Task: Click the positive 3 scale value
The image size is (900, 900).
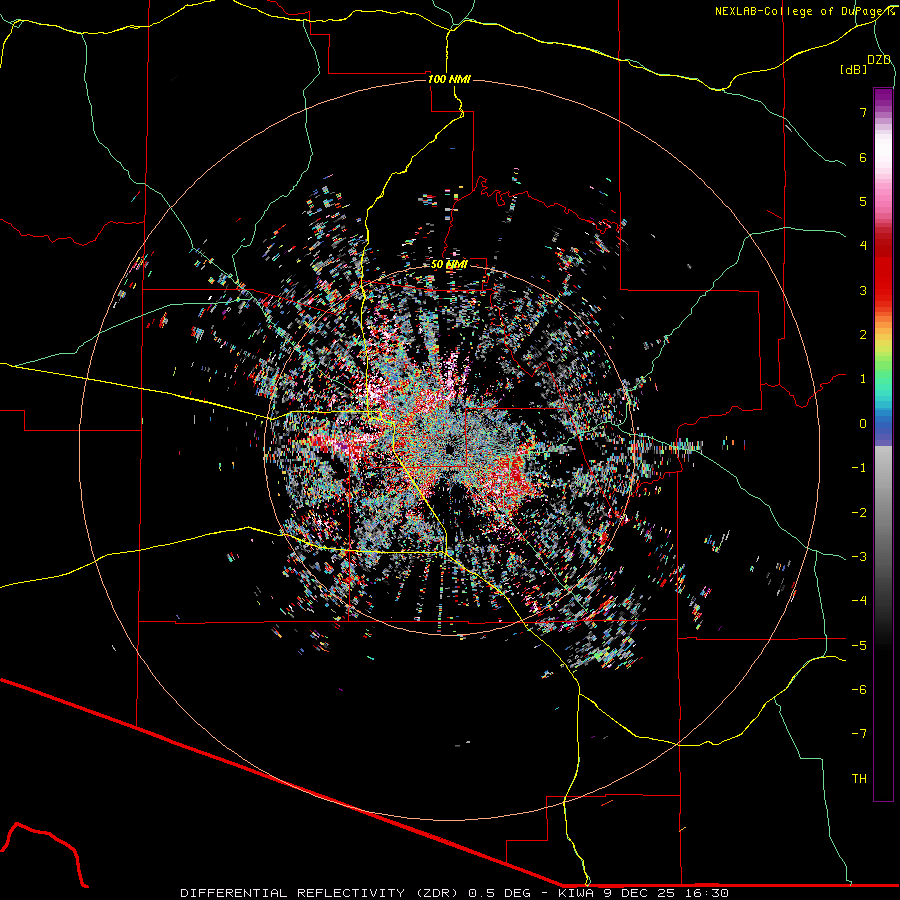Action: click(863, 290)
